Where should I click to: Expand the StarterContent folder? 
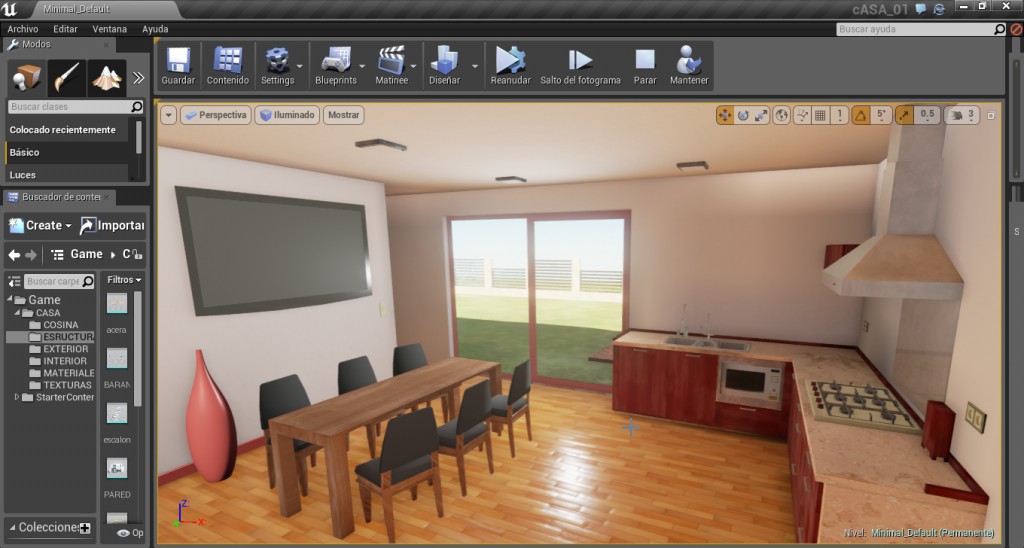click(x=17, y=396)
